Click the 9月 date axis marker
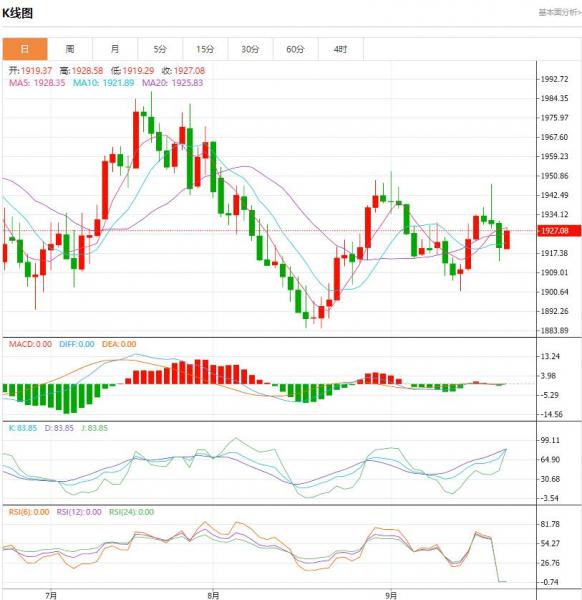 tap(391, 595)
